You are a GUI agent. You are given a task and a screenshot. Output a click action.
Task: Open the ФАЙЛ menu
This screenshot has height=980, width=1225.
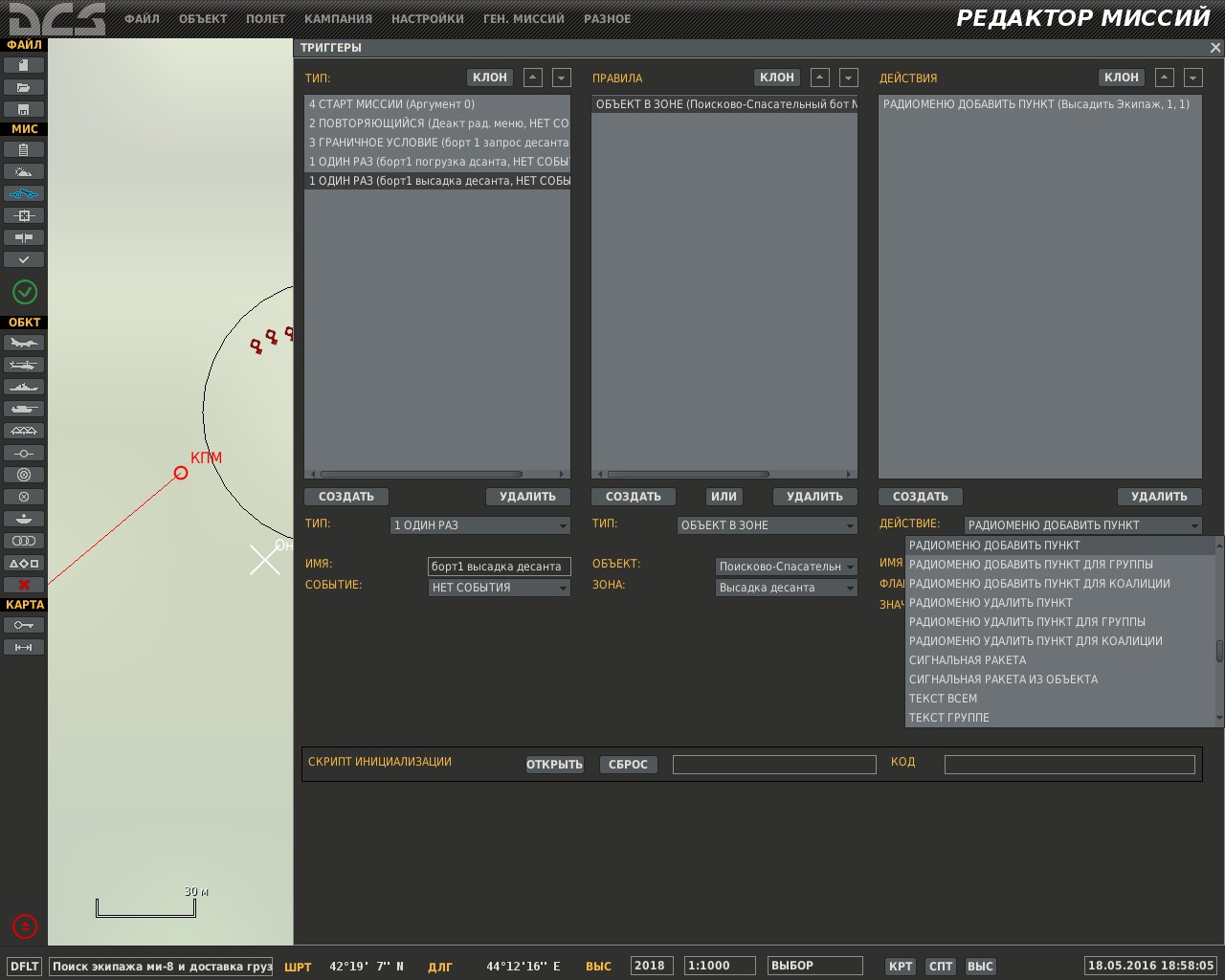click(142, 19)
